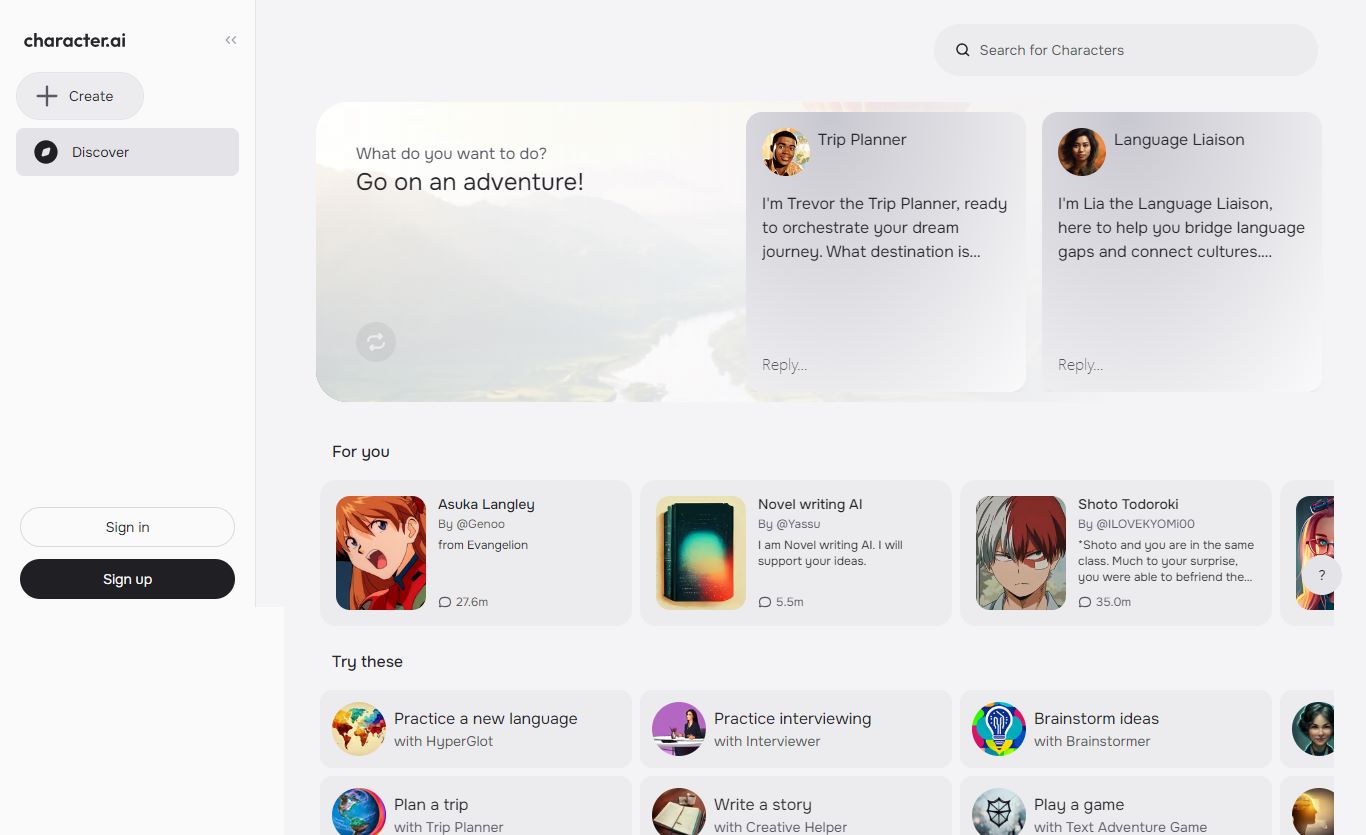Shuffle the adventure prompt with refresh icon

coord(376,342)
